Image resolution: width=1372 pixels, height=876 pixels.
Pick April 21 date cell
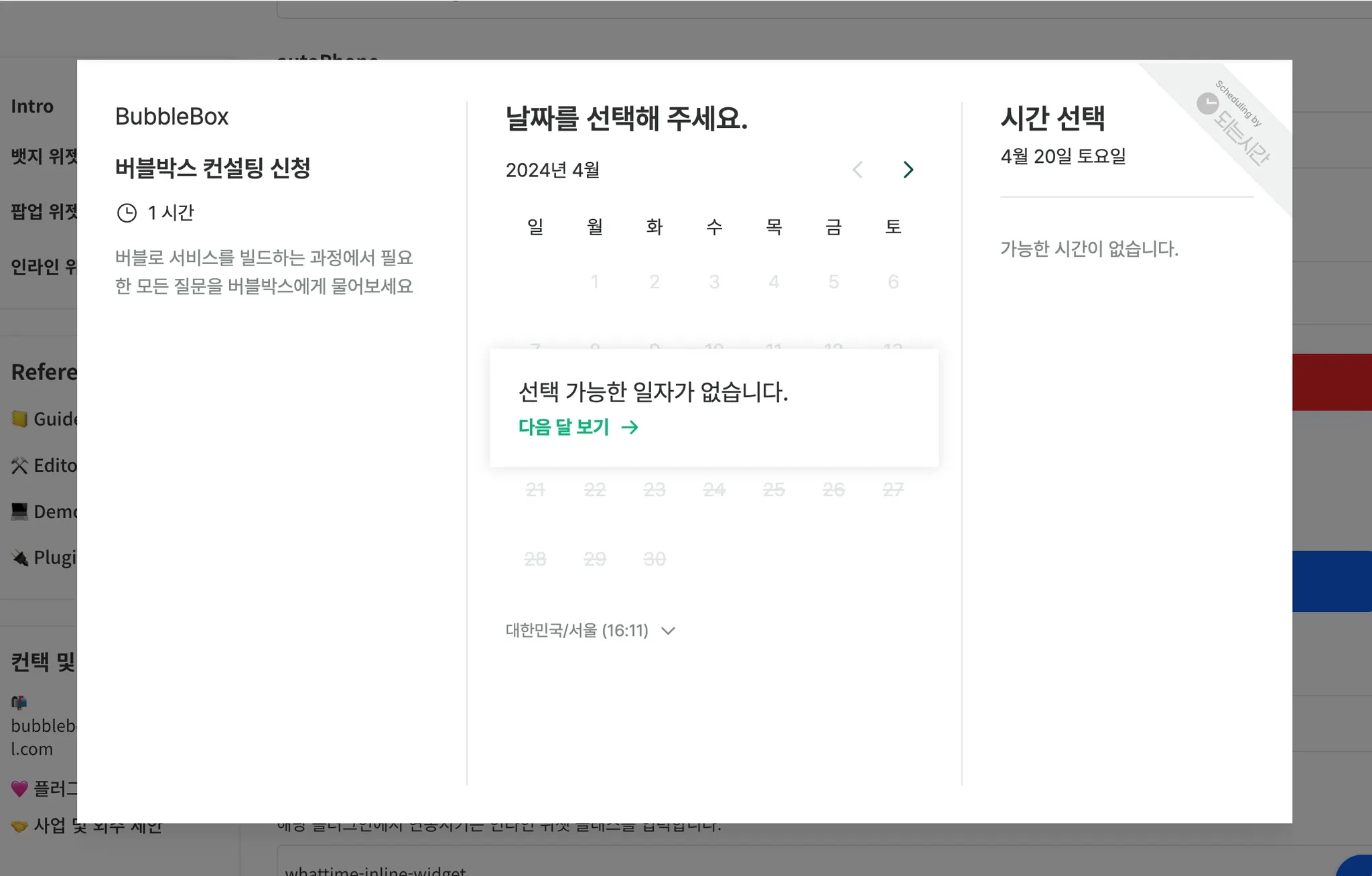coord(535,490)
